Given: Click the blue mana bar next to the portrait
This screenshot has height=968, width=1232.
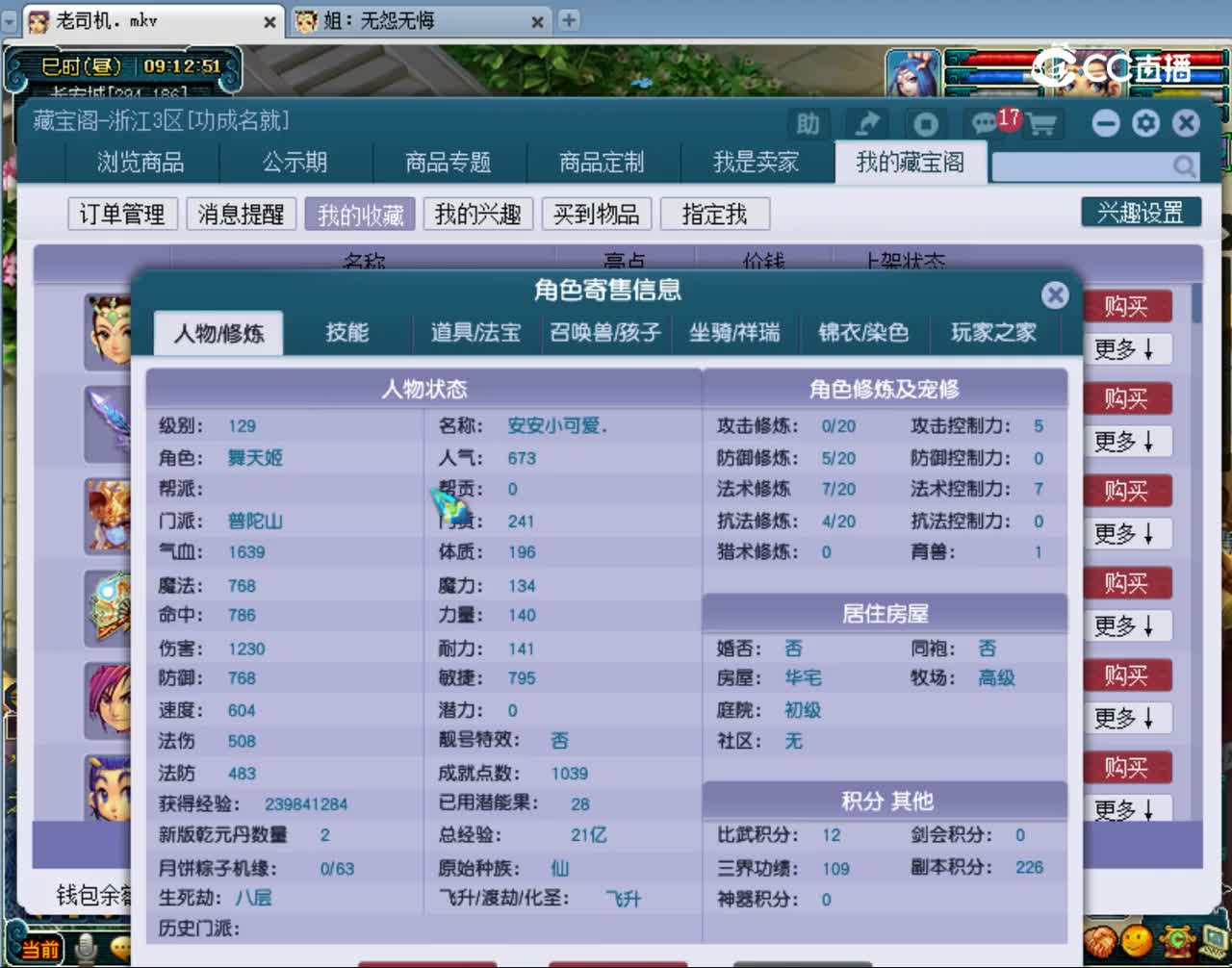Looking at the screenshot, I should pyautogui.click(x=991, y=75).
